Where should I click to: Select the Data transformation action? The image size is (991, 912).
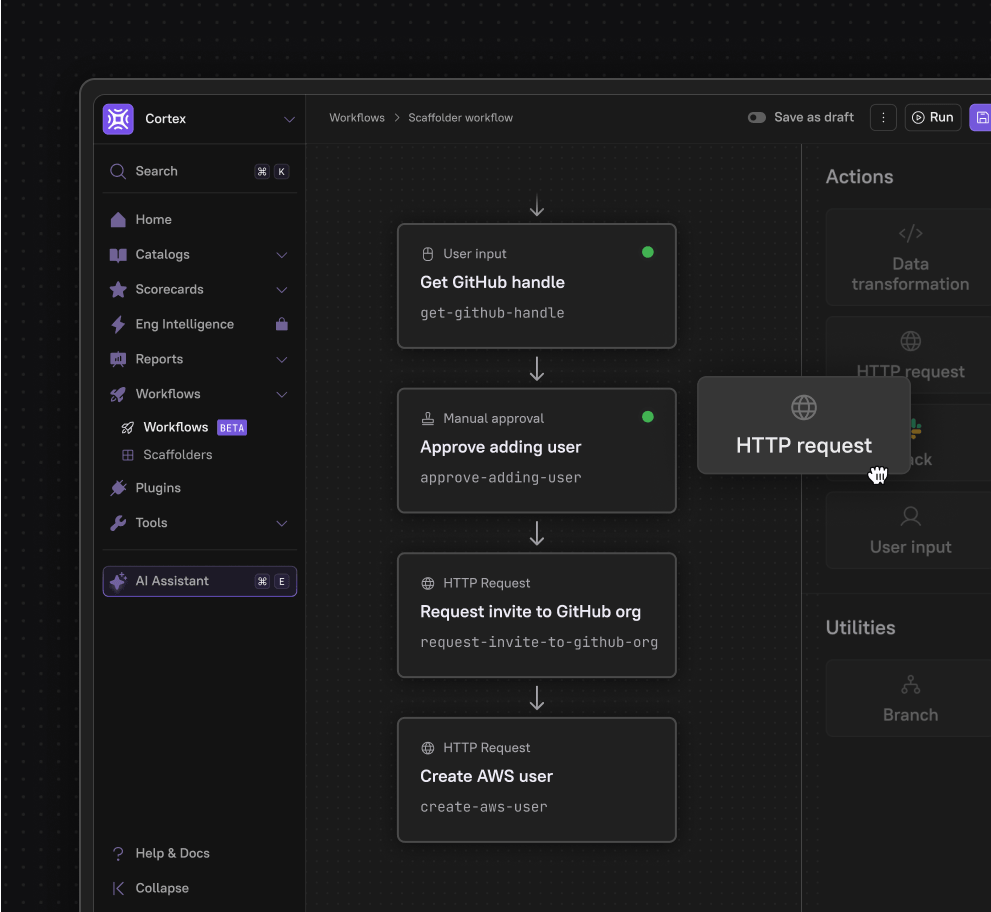(x=910, y=258)
